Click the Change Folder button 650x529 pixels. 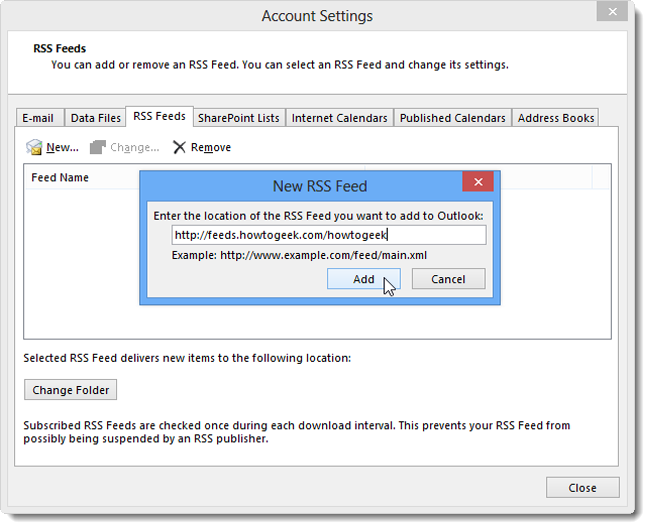coord(70,390)
